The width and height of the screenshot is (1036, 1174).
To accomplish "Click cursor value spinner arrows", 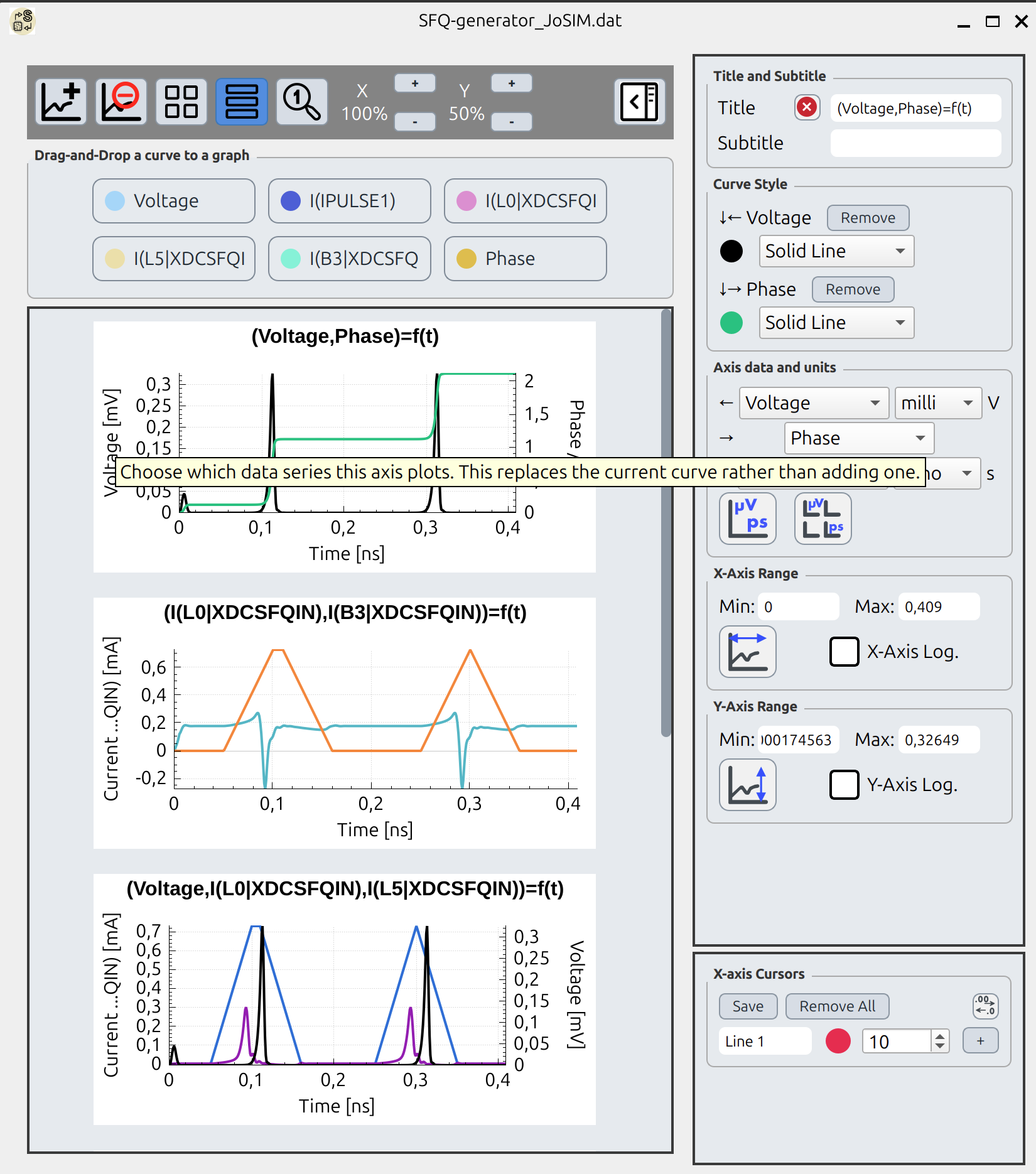I will pos(939,1042).
